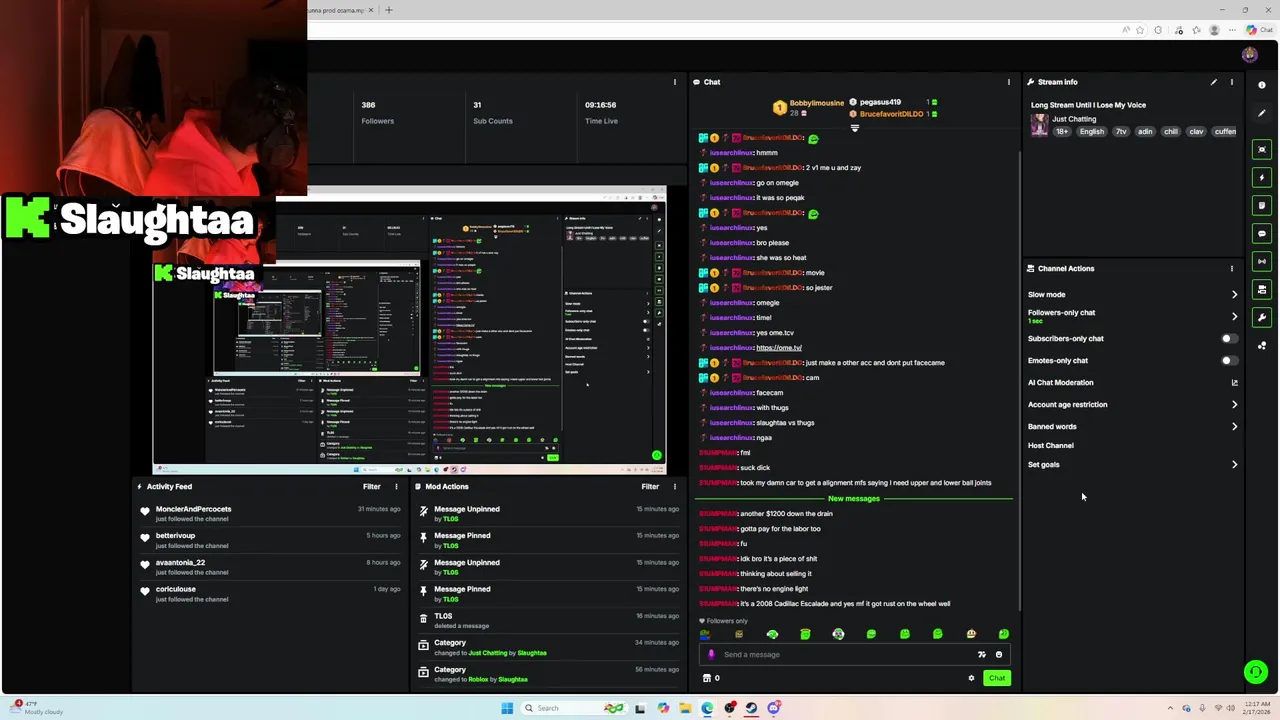Open Edge settings and more menu
The image size is (1280, 720).
(1232, 30)
